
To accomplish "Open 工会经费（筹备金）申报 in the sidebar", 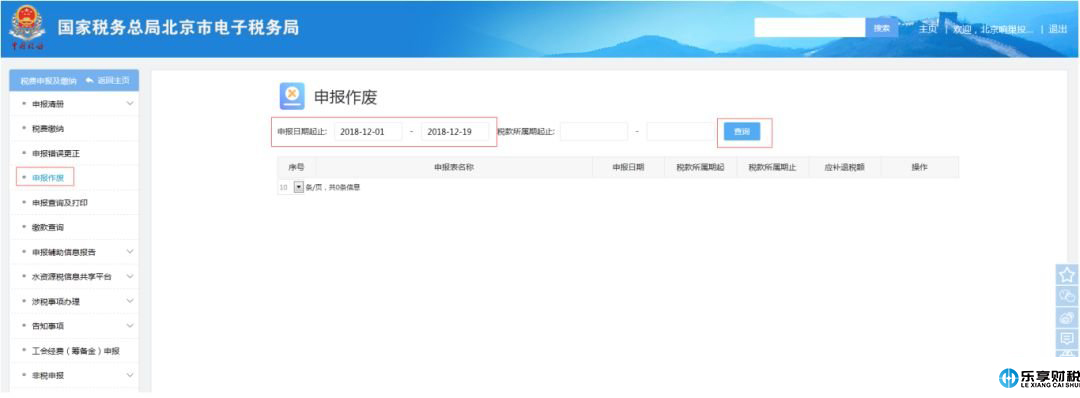I will pyautogui.click(x=75, y=351).
